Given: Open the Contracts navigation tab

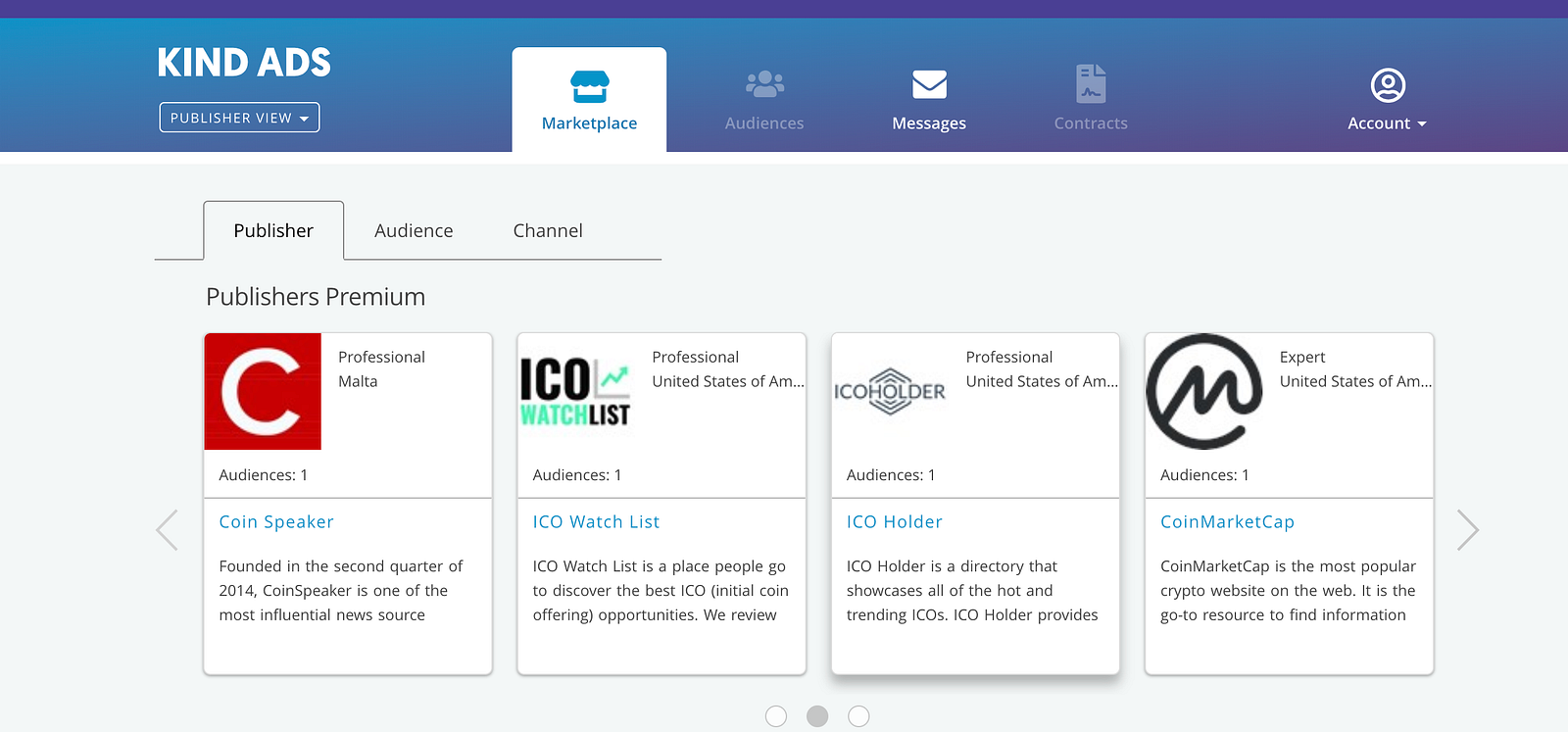Looking at the screenshot, I should pos(1091,100).
